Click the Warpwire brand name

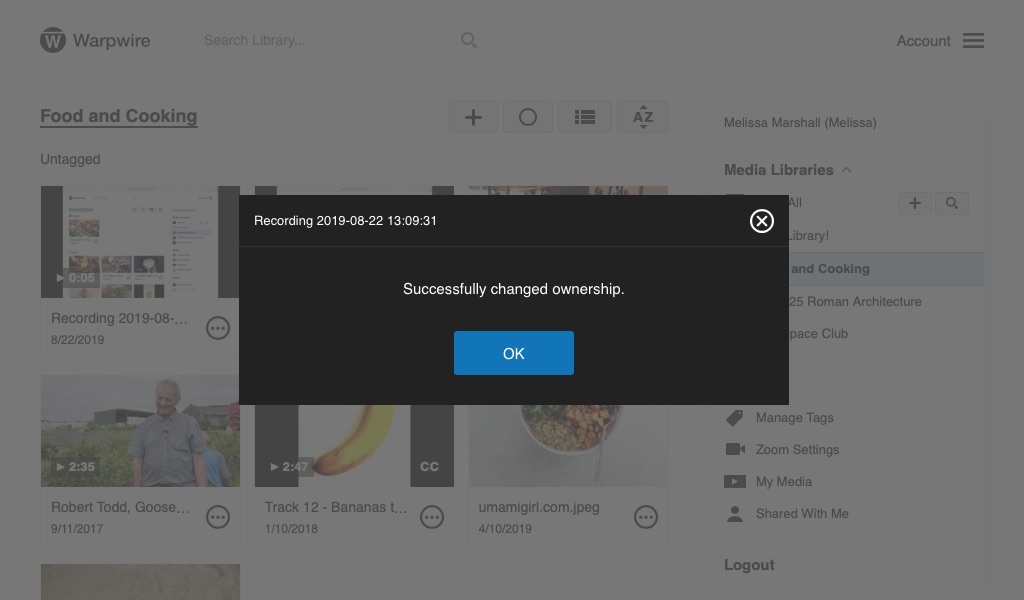[112, 40]
